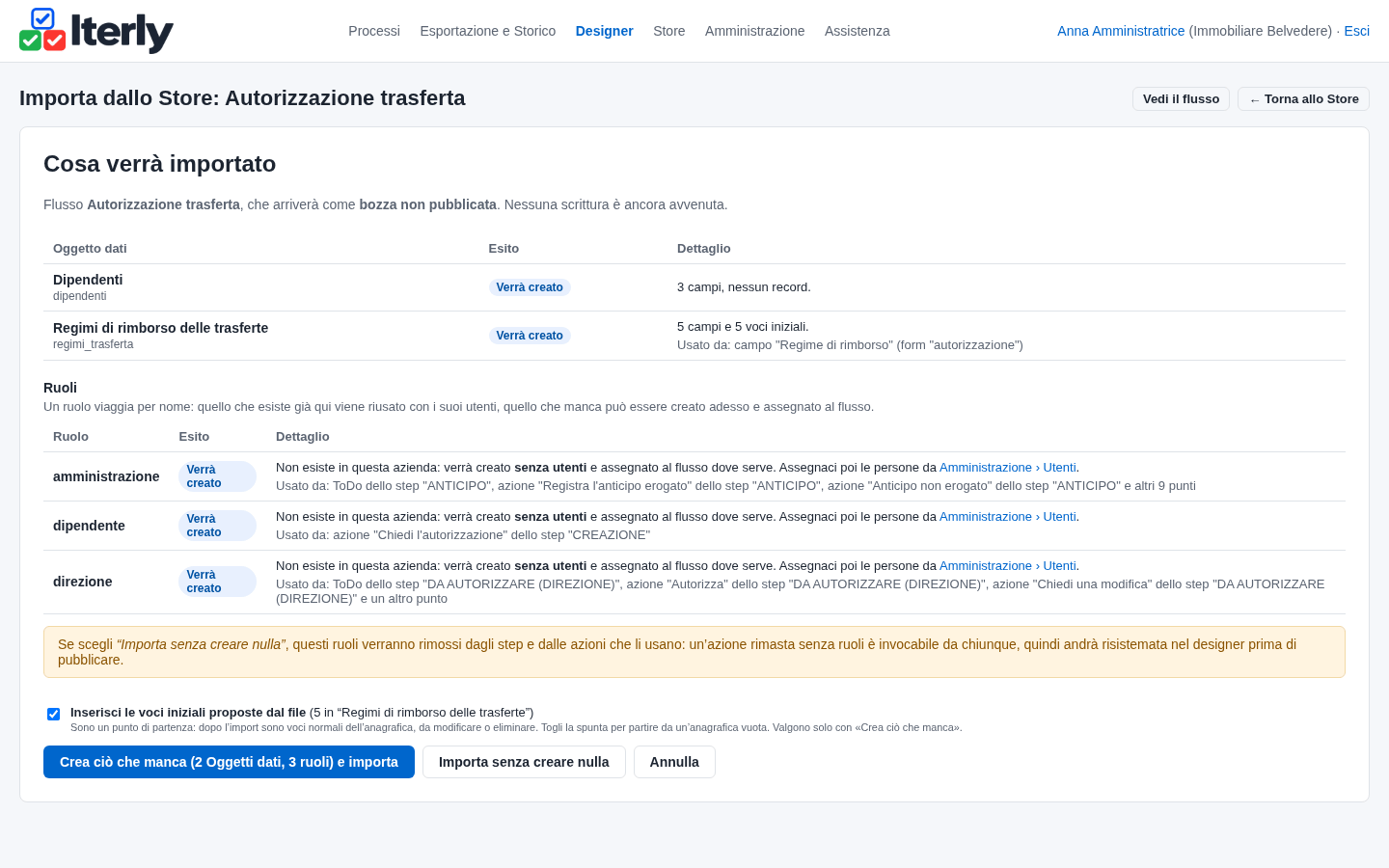Click "Verrà creato" badge for amministrazione role
1389x868 pixels.
pos(218,476)
